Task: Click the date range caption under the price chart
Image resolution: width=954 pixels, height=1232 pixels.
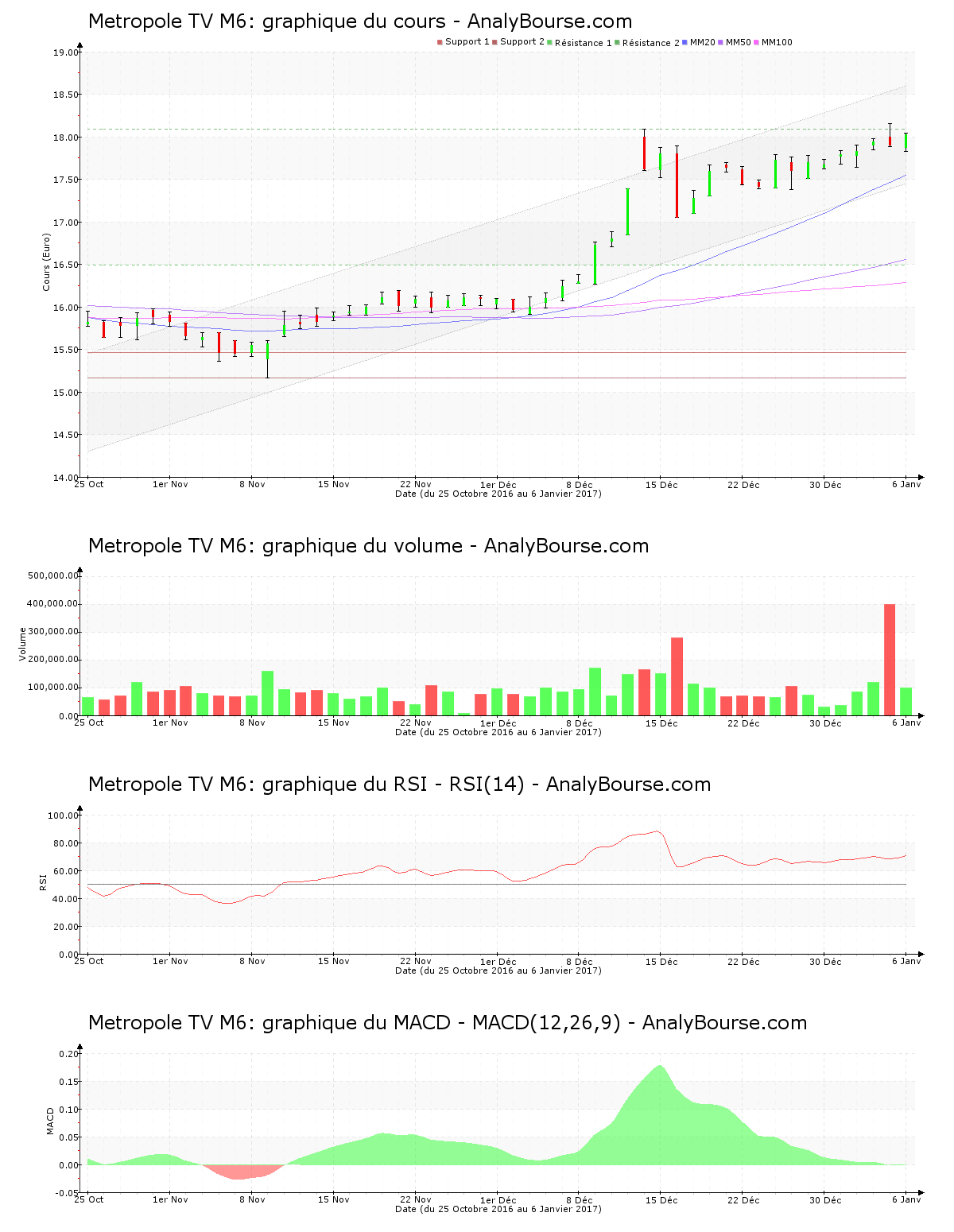Action: [x=498, y=494]
